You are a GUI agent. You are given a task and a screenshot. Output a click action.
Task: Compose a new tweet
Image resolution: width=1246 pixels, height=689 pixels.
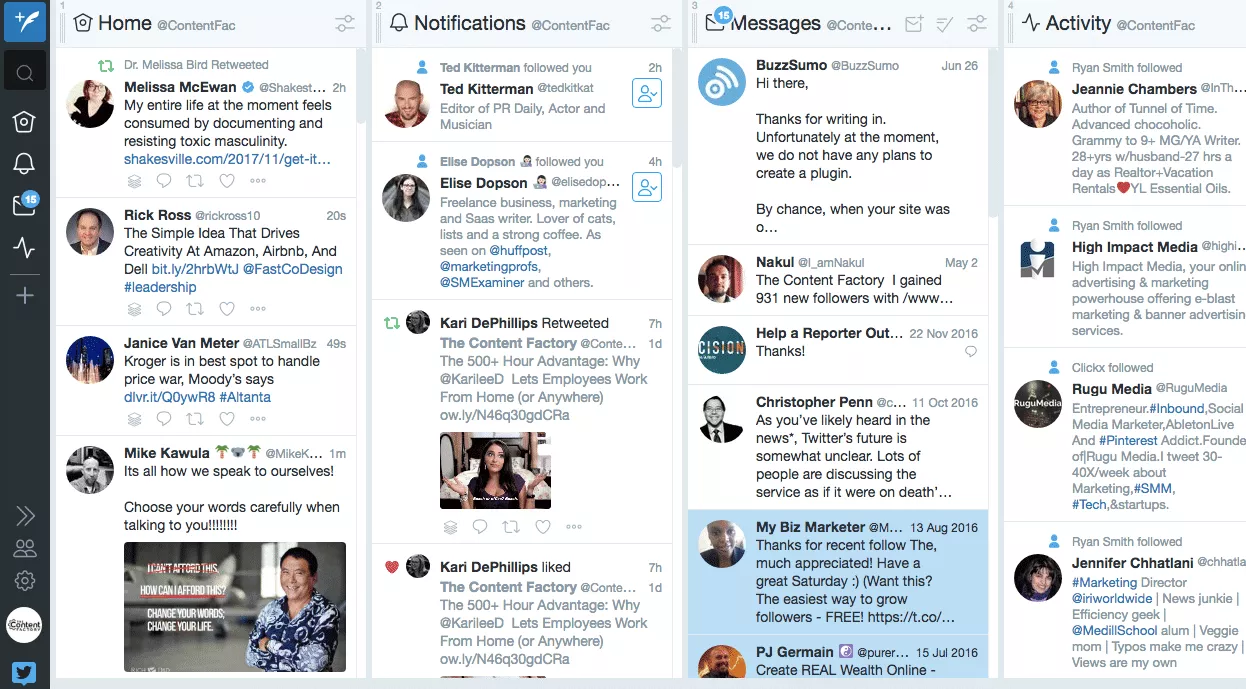click(25, 22)
